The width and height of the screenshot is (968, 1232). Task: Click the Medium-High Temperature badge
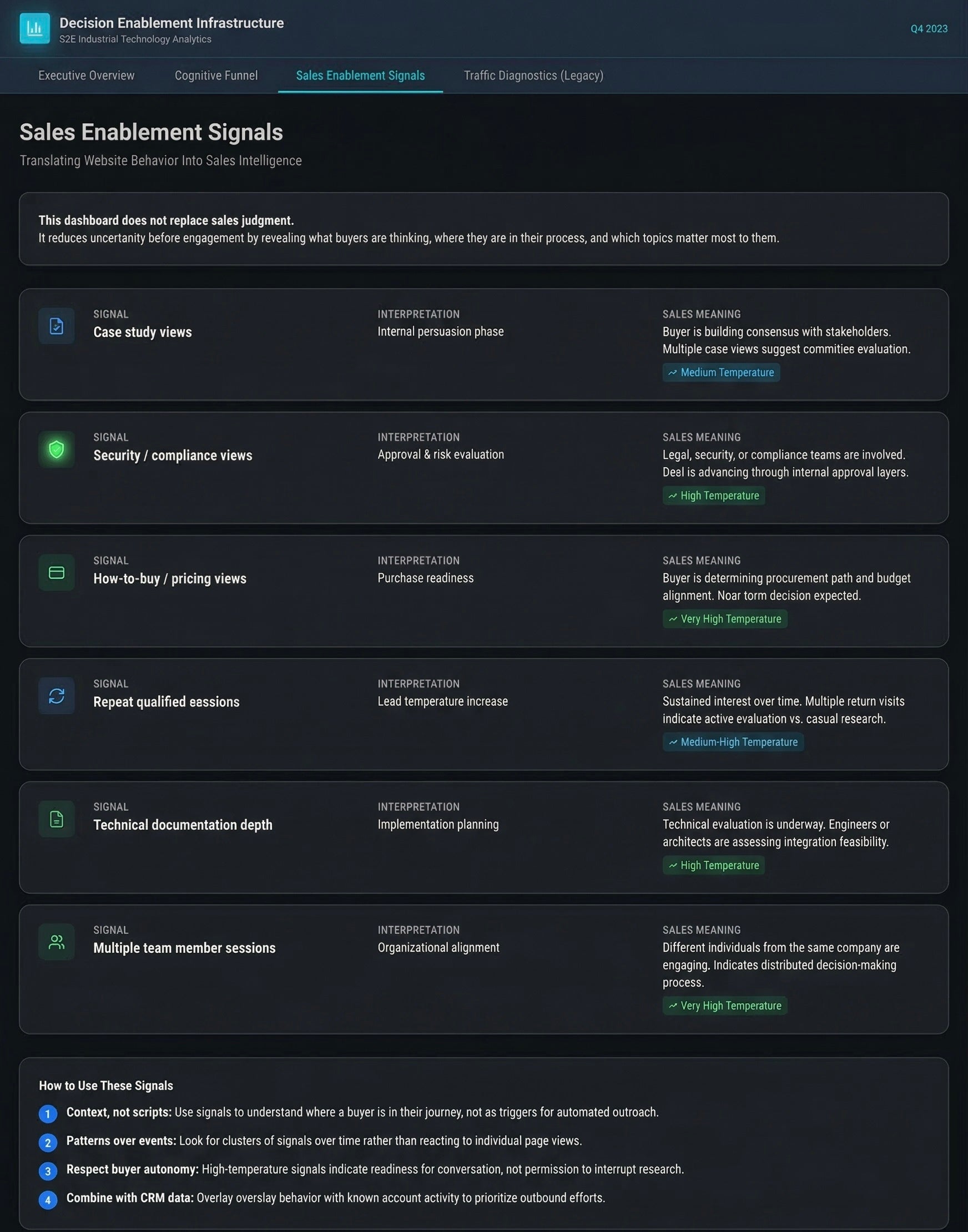(733, 742)
